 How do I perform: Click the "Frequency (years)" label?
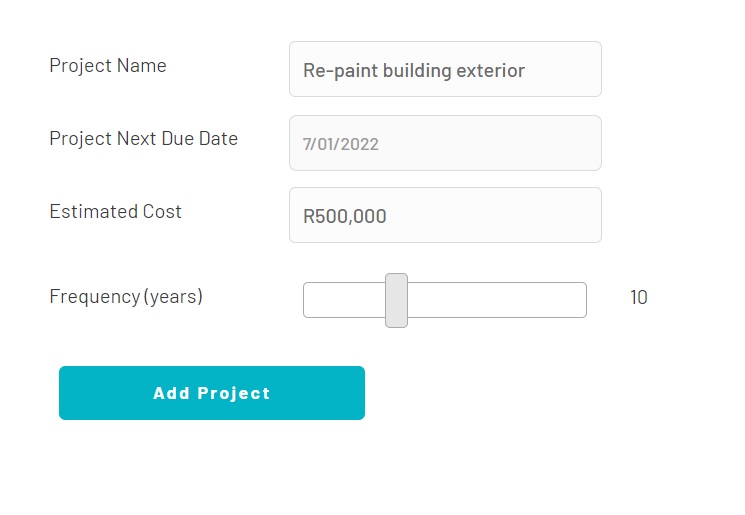click(x=126, y=297)
